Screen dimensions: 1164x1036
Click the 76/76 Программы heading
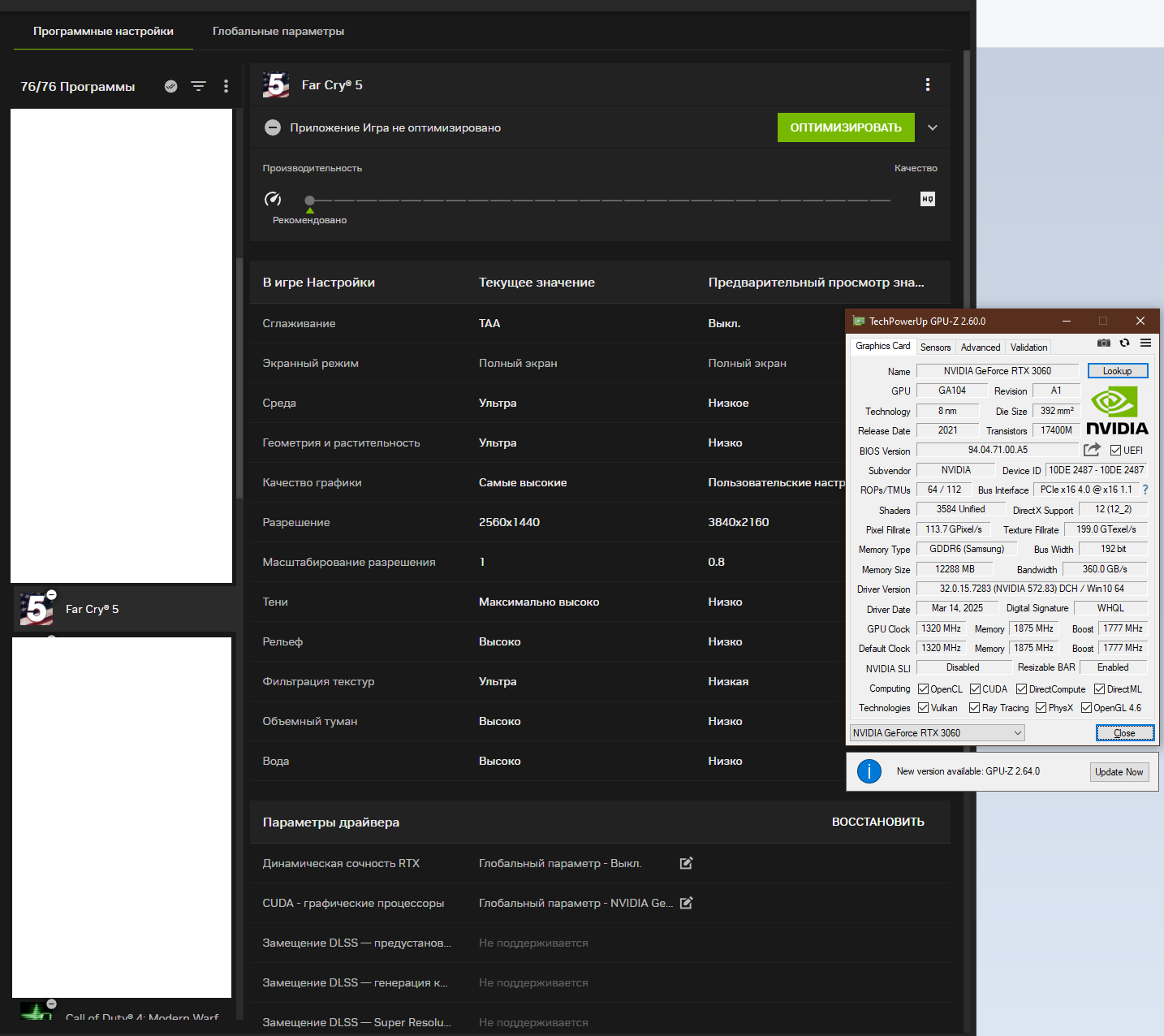coord(78,86)
